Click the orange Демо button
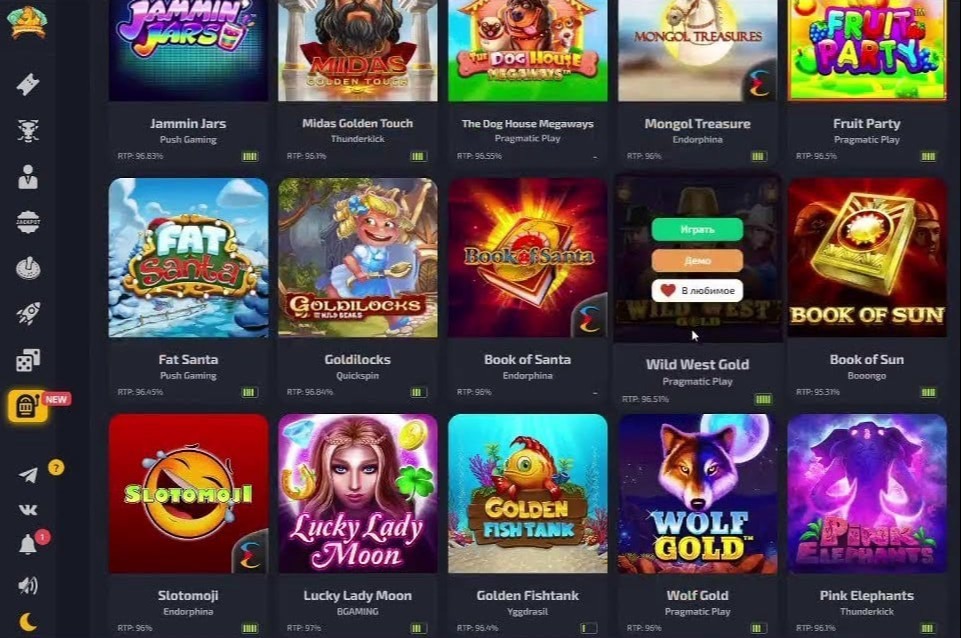The image size is (961, 638). (x=697, y=260)
